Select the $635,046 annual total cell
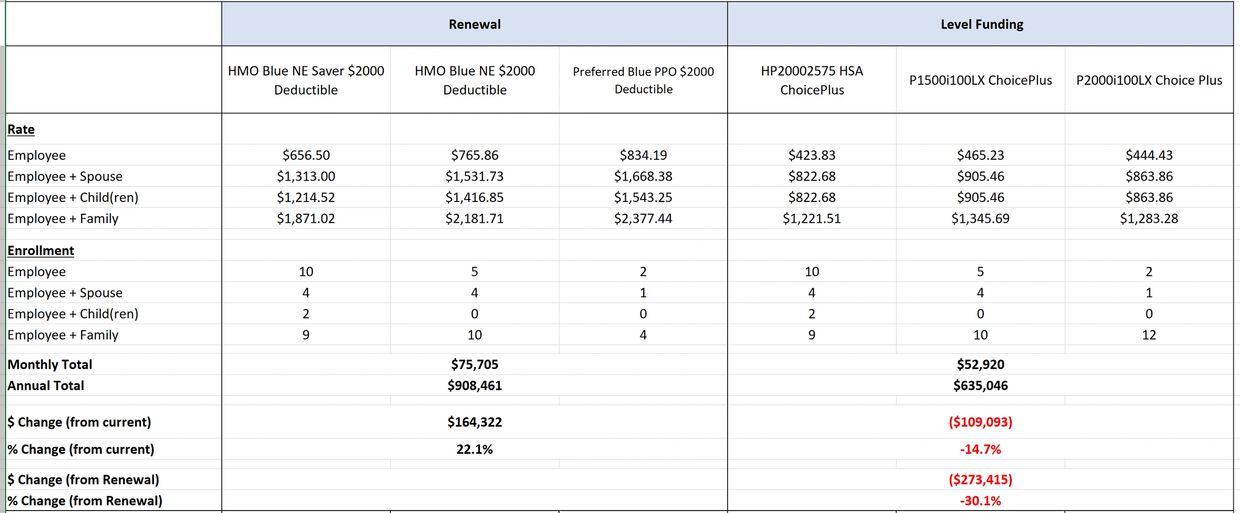 tap(980, 385)
